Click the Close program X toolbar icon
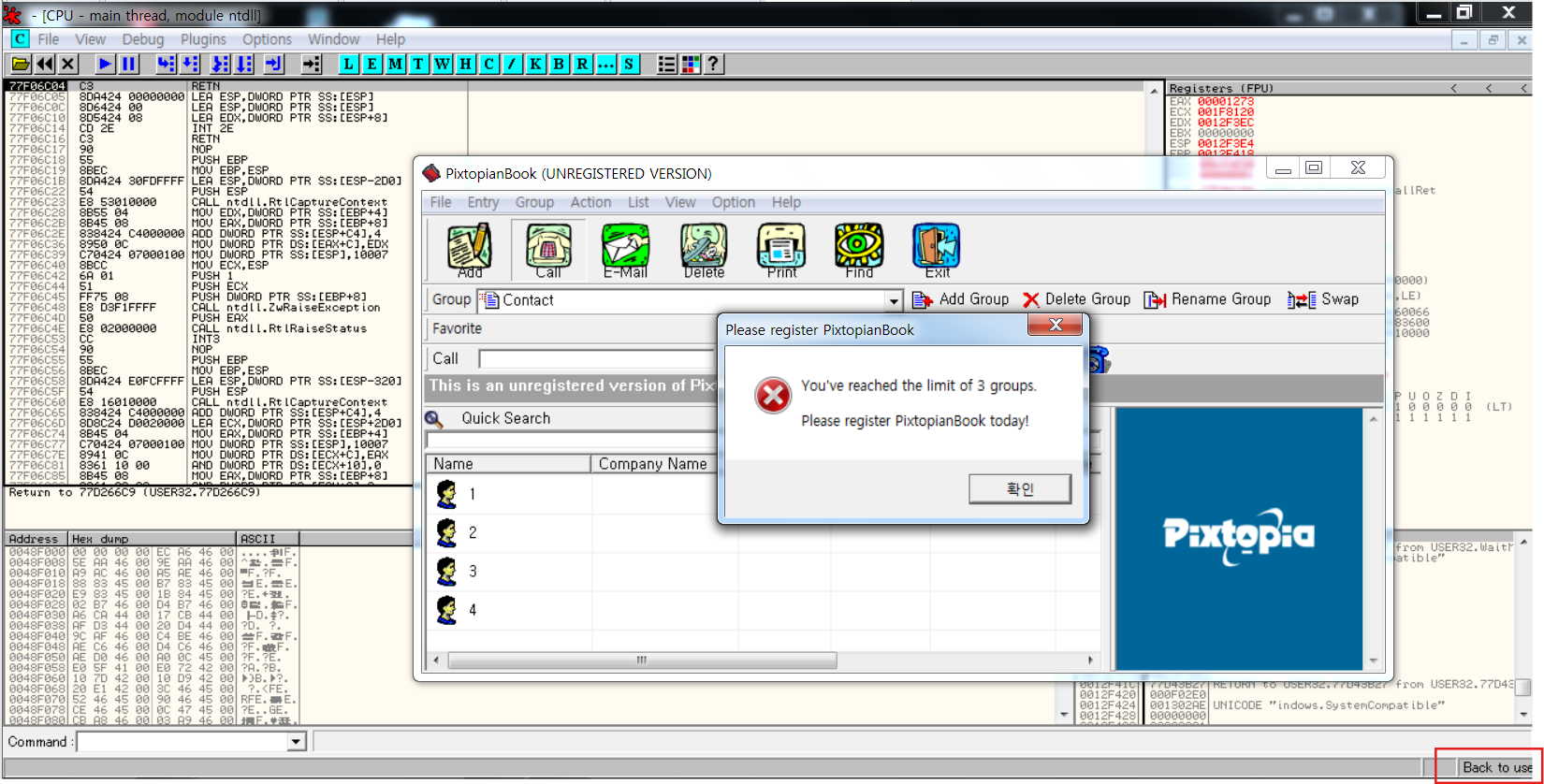The image size is (1544, 784). (67, 64)
